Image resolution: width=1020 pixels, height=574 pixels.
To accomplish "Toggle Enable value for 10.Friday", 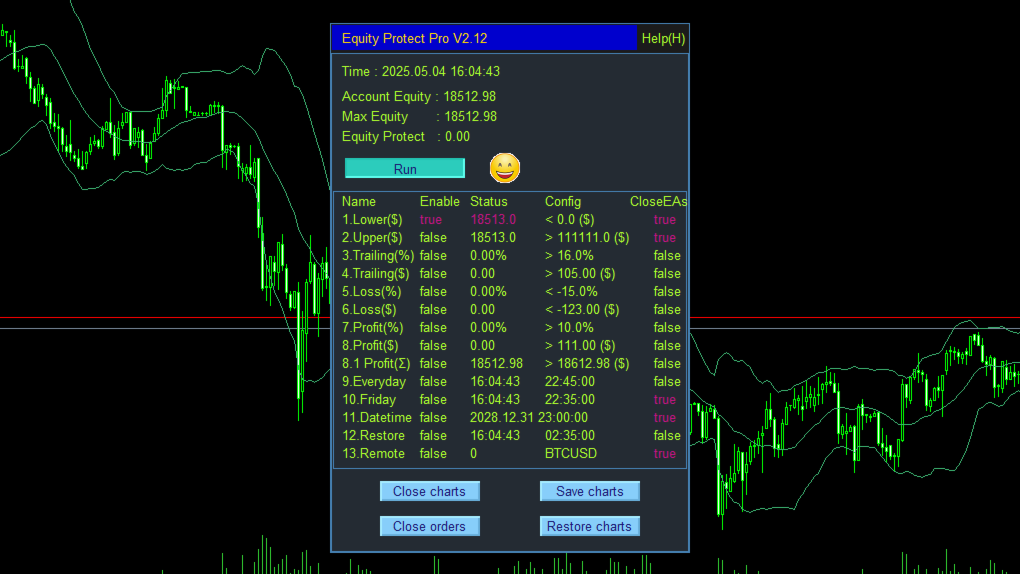I will click(x=433, y=400).
